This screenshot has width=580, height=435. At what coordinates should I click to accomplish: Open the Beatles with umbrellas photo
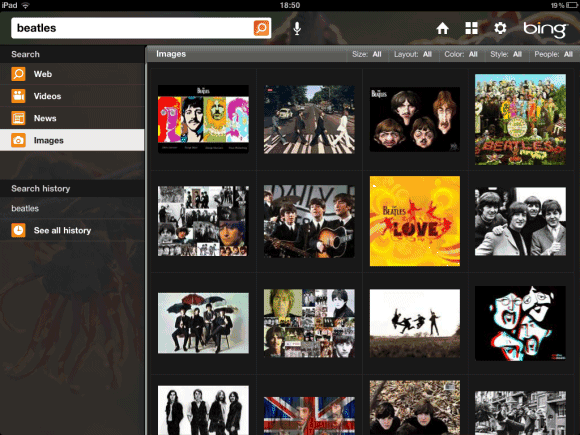(x=203, y=323)
